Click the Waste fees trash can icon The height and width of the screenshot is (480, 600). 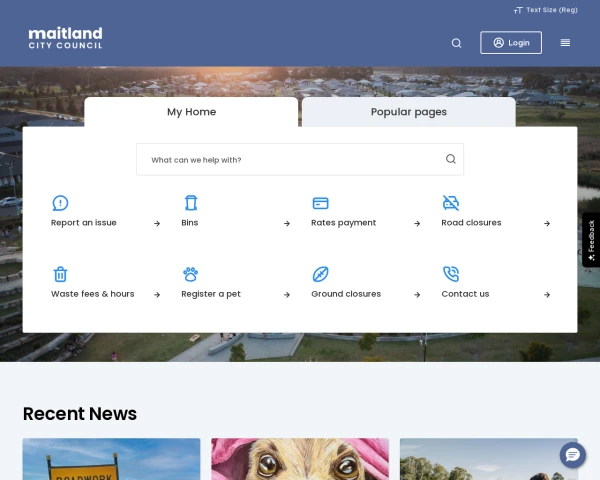click(60, 274)
